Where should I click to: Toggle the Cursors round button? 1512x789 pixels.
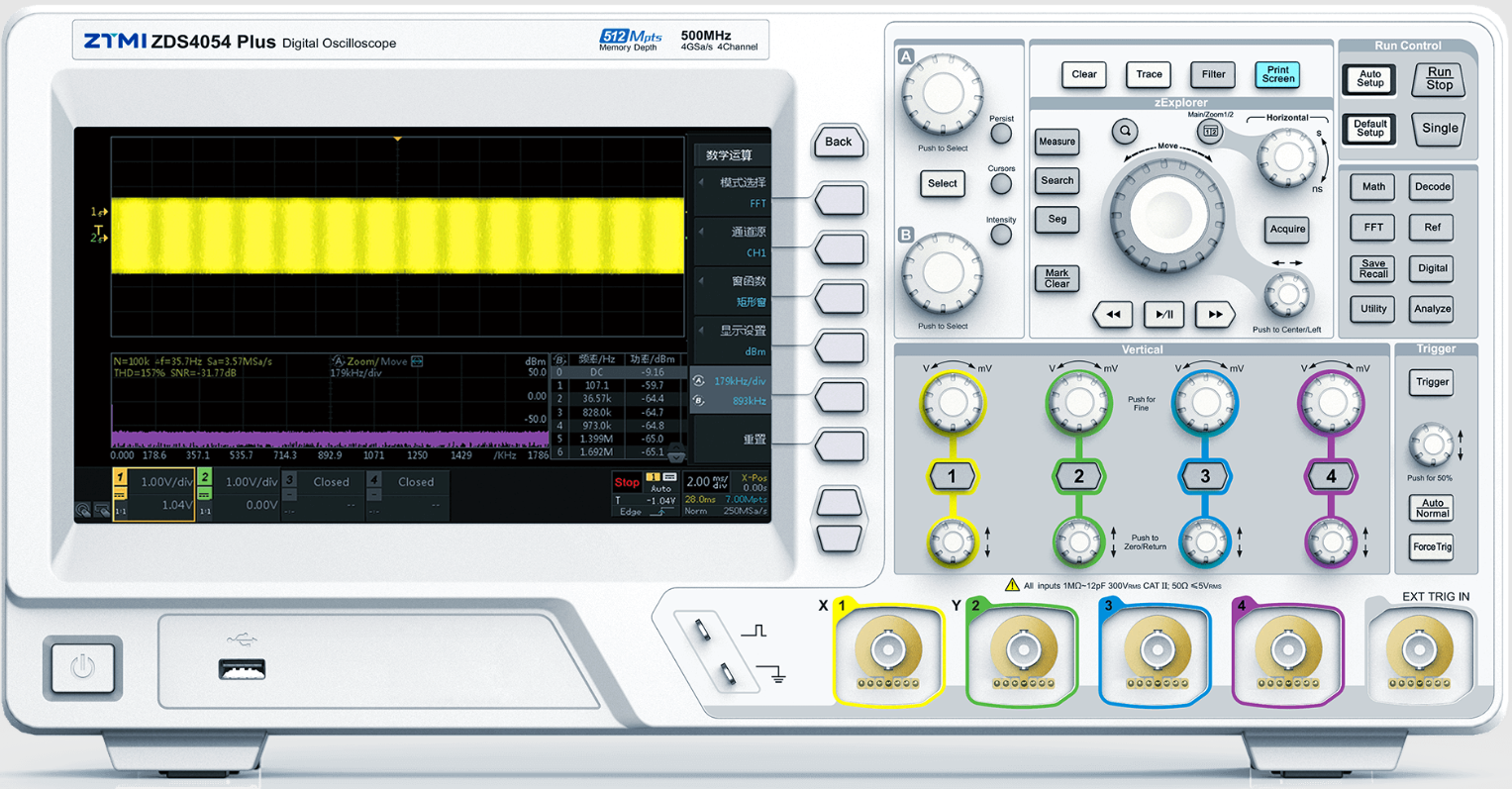tap(1001, 183)
